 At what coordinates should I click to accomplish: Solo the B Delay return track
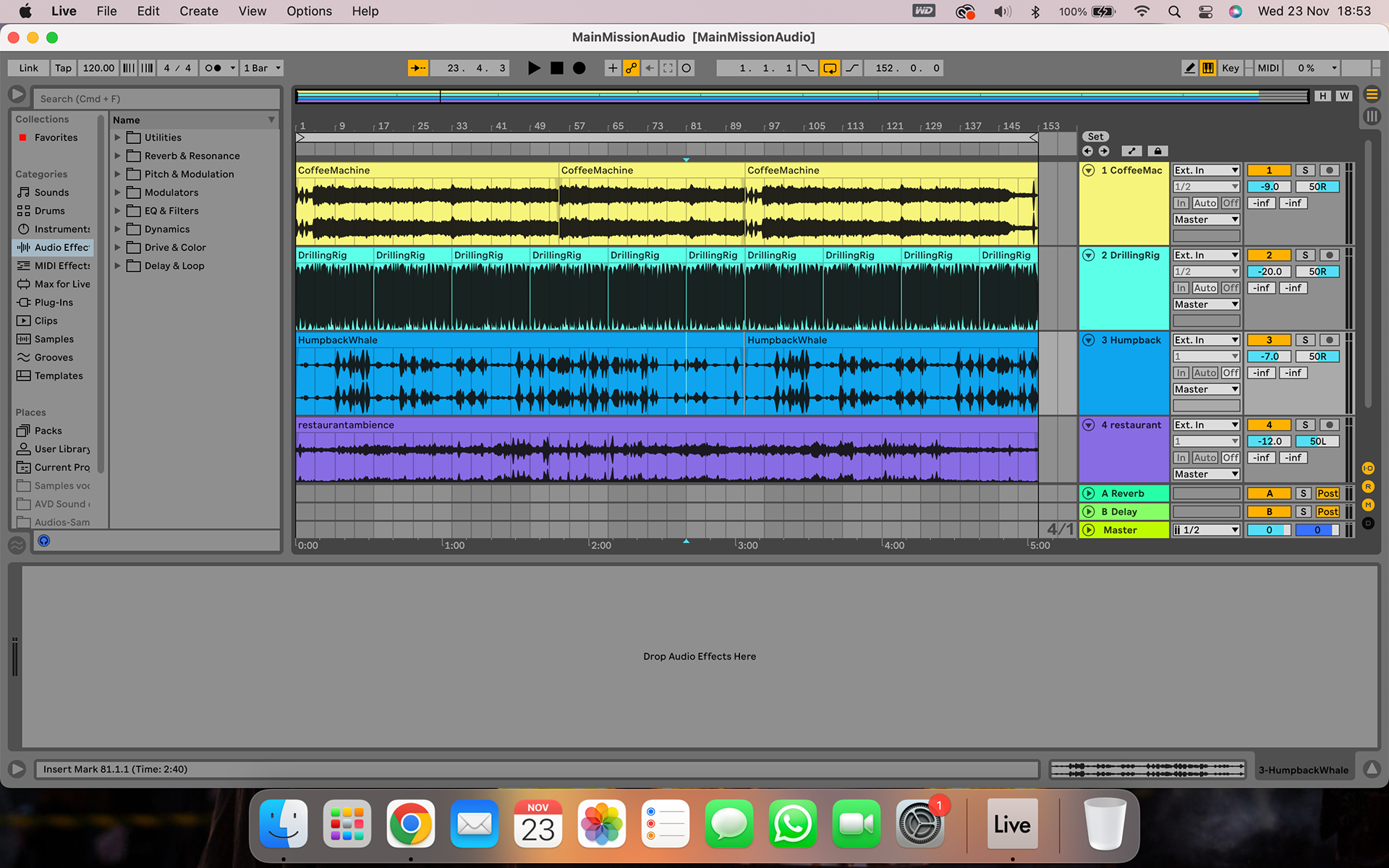(x=1304, y=511)
